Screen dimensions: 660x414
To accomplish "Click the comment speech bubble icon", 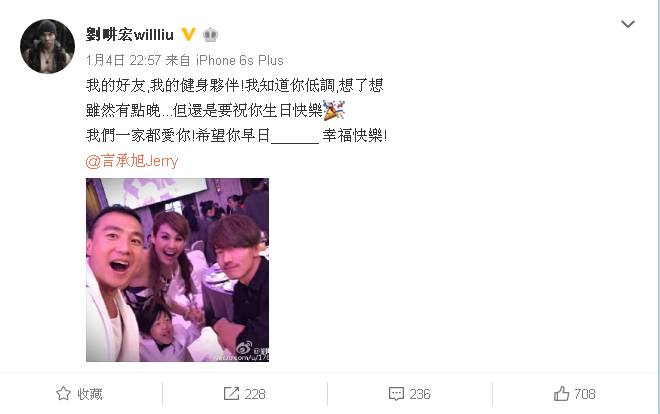I will 396,394.
